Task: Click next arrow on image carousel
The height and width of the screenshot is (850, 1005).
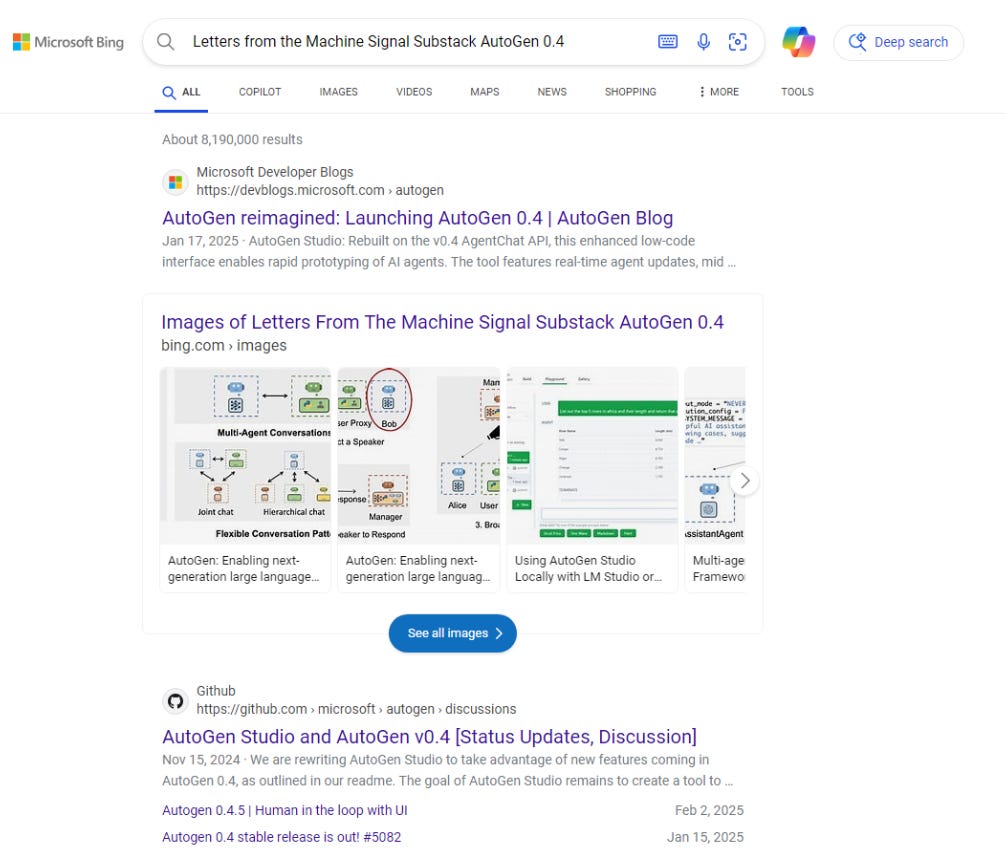Action: pyautogui.click(x=744, y=481)
